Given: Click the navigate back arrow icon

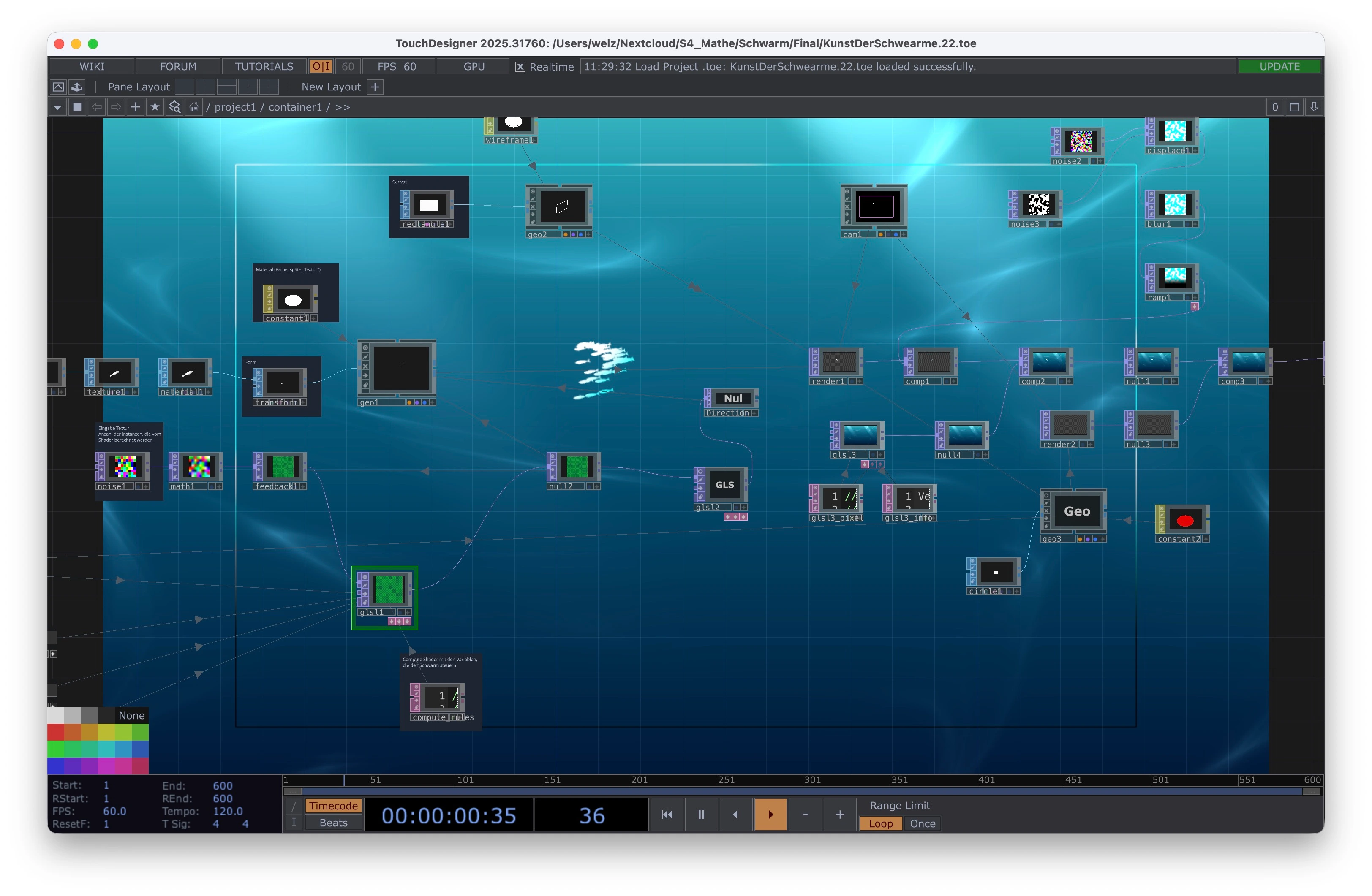Looking at the screenshot, I should coord(97,107).
